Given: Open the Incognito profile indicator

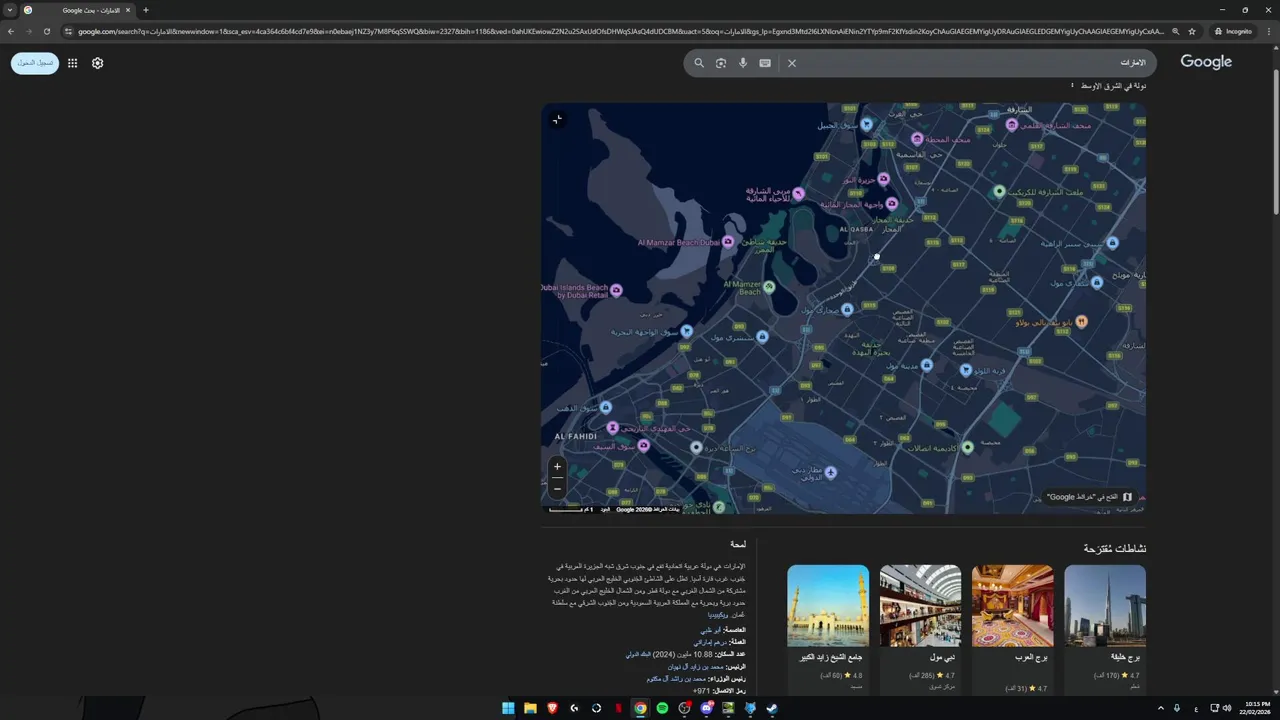Looking at the screenshot, I should (x=1233, y=31).
